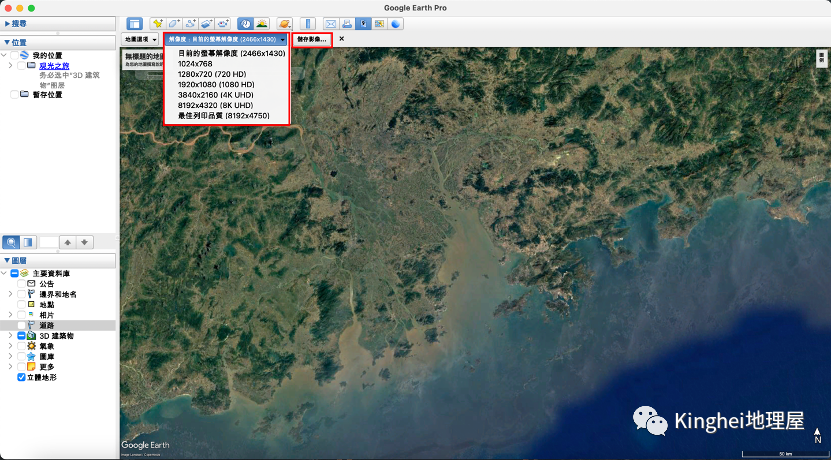This screenshot has width=832, height=460.
Task: Open the planet switcher icon
Action: click(285, 23)
